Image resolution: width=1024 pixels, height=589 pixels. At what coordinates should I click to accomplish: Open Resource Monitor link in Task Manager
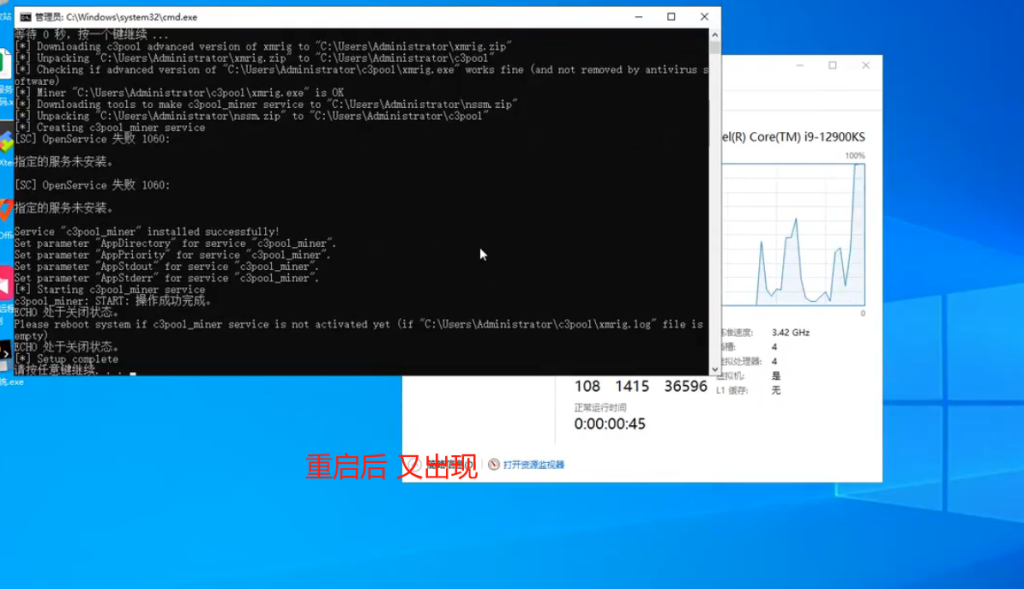pos(534,465)
